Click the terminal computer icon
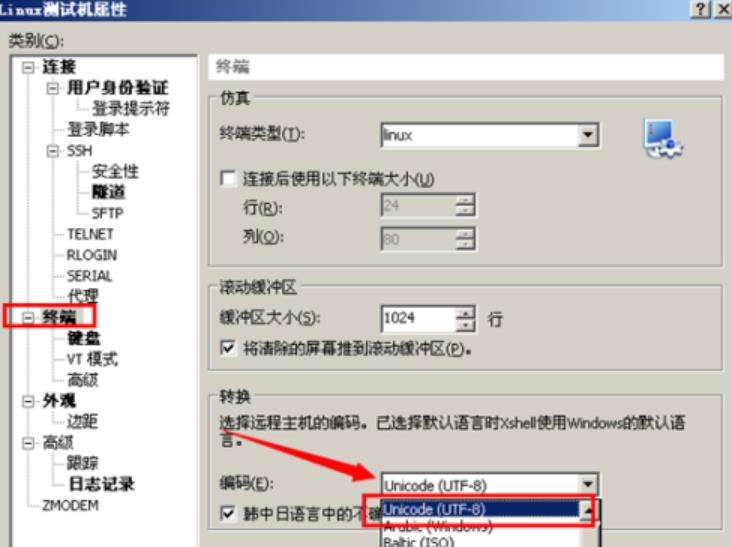 (x=663, y=139)
